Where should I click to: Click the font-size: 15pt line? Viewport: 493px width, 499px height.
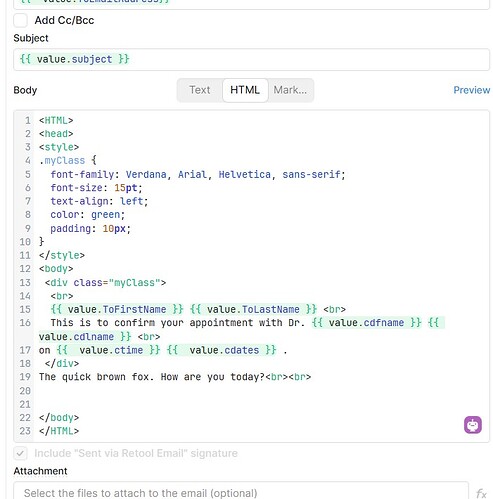coord(96,188)
